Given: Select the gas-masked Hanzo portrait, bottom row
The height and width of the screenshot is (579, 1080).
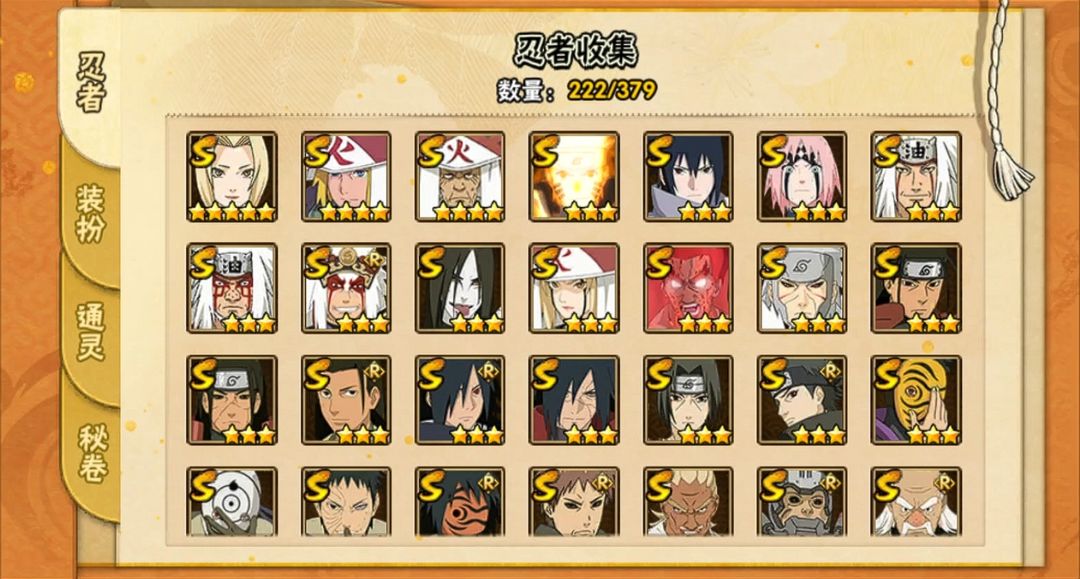Looking at the screenshot, I should coord(802,501).
